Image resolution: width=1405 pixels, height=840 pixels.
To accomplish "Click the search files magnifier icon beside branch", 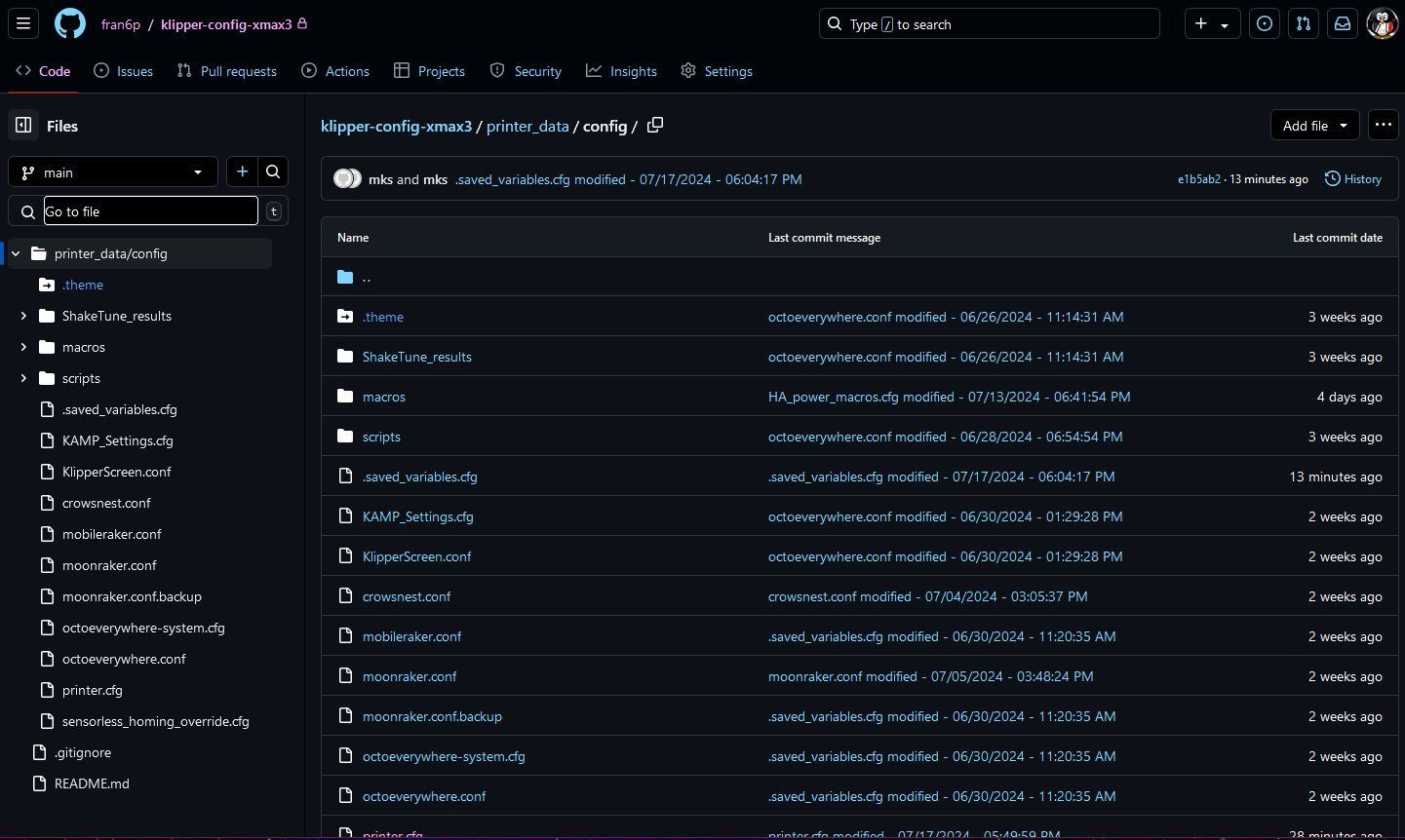I will coord(273,172).
